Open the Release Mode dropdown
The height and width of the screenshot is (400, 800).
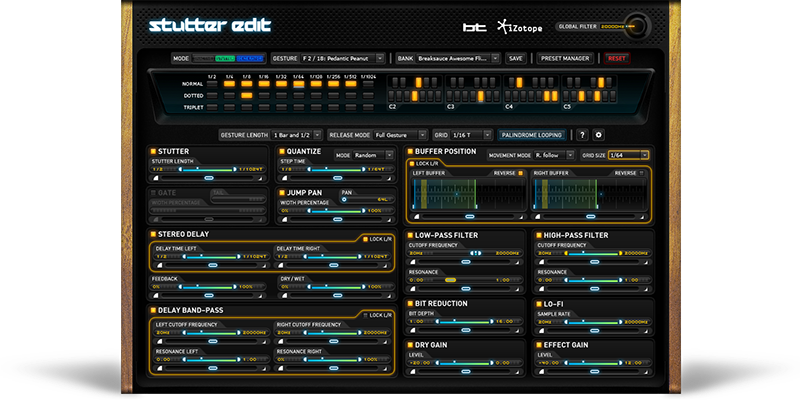pos(401,135)
